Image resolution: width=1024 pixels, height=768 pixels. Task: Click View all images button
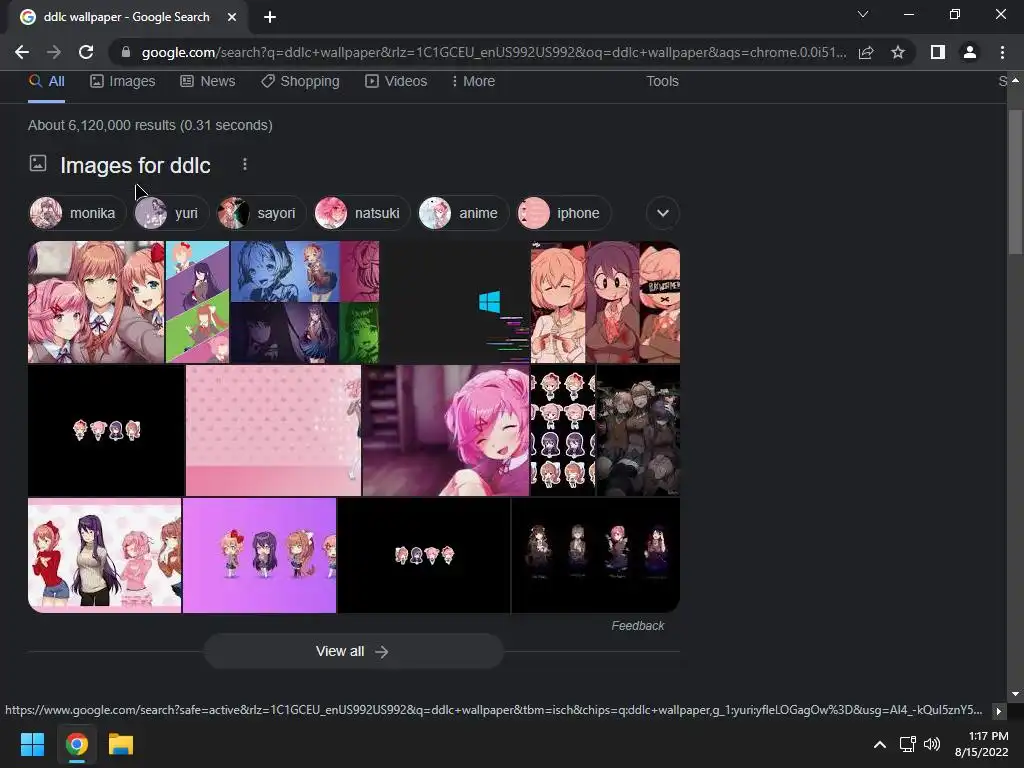pos(353,651)
